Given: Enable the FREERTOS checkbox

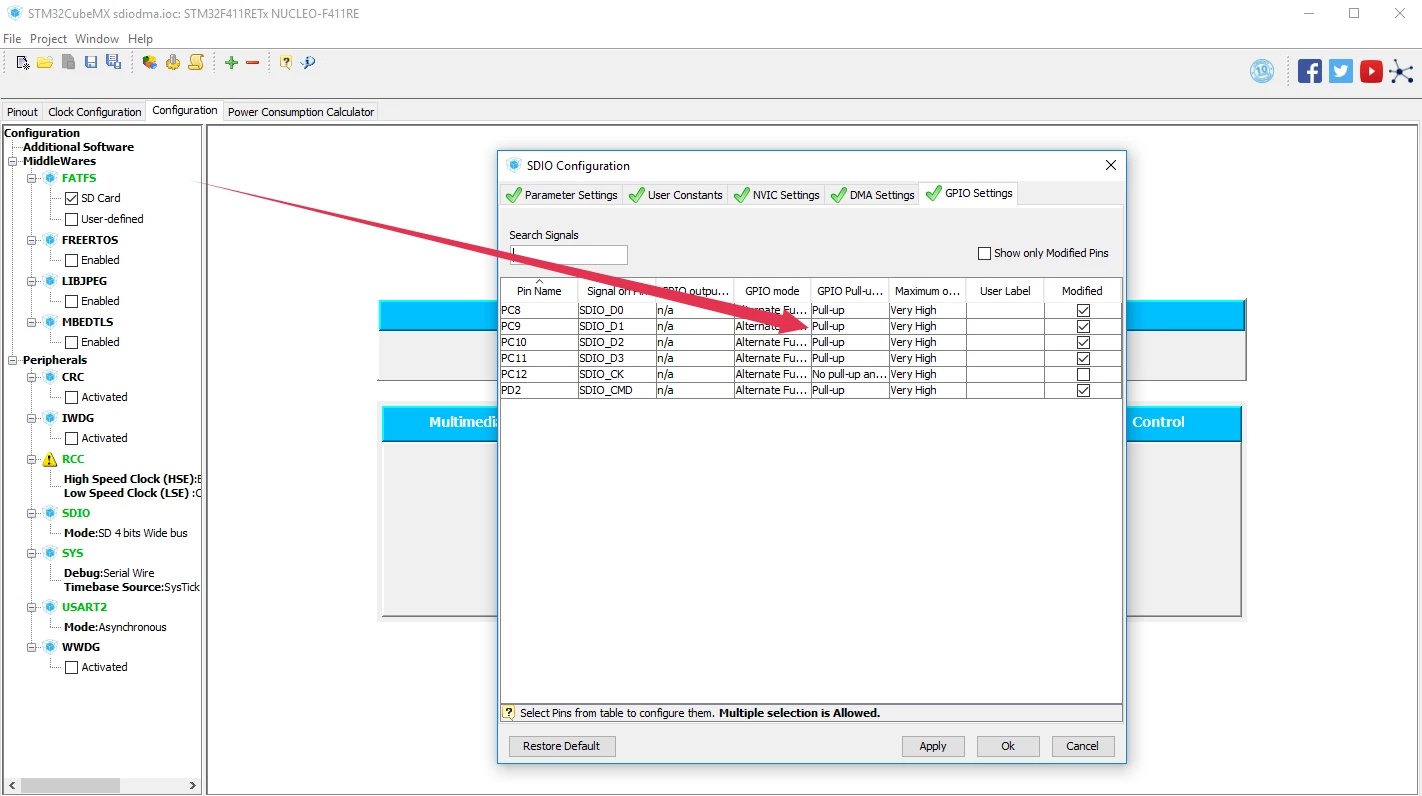Looking at the screenshot, I should click(71, 260).
